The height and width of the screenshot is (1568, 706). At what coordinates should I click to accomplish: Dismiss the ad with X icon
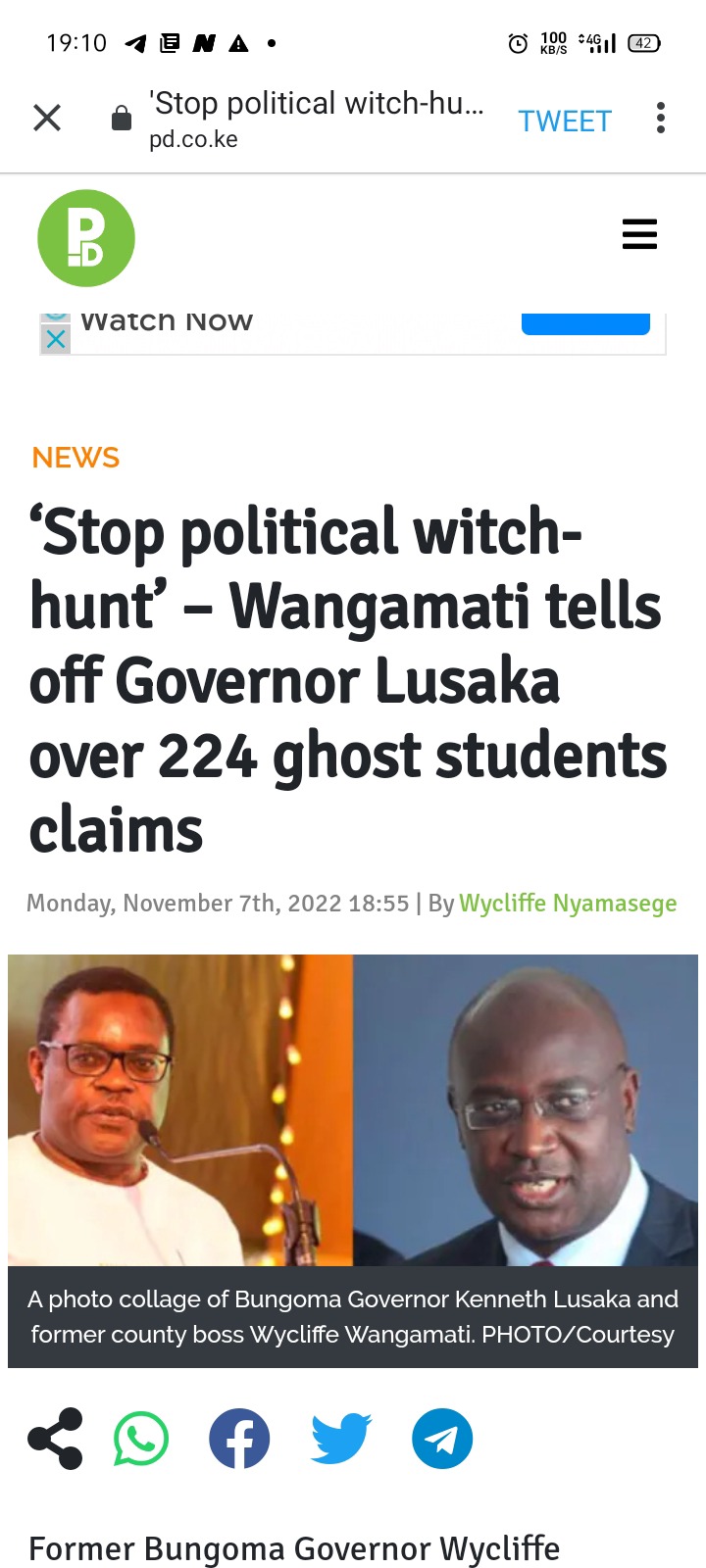(56, 340)
